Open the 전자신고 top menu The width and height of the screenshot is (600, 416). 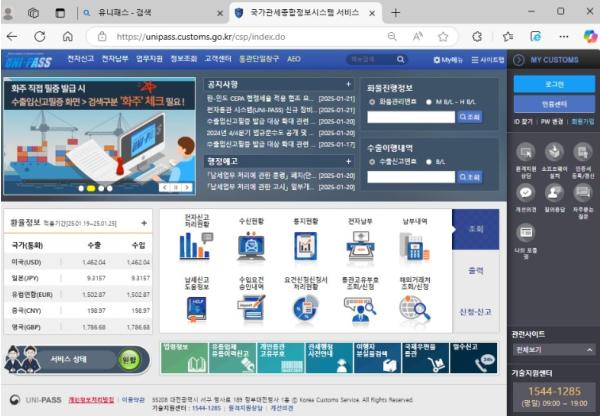point(82,59)
